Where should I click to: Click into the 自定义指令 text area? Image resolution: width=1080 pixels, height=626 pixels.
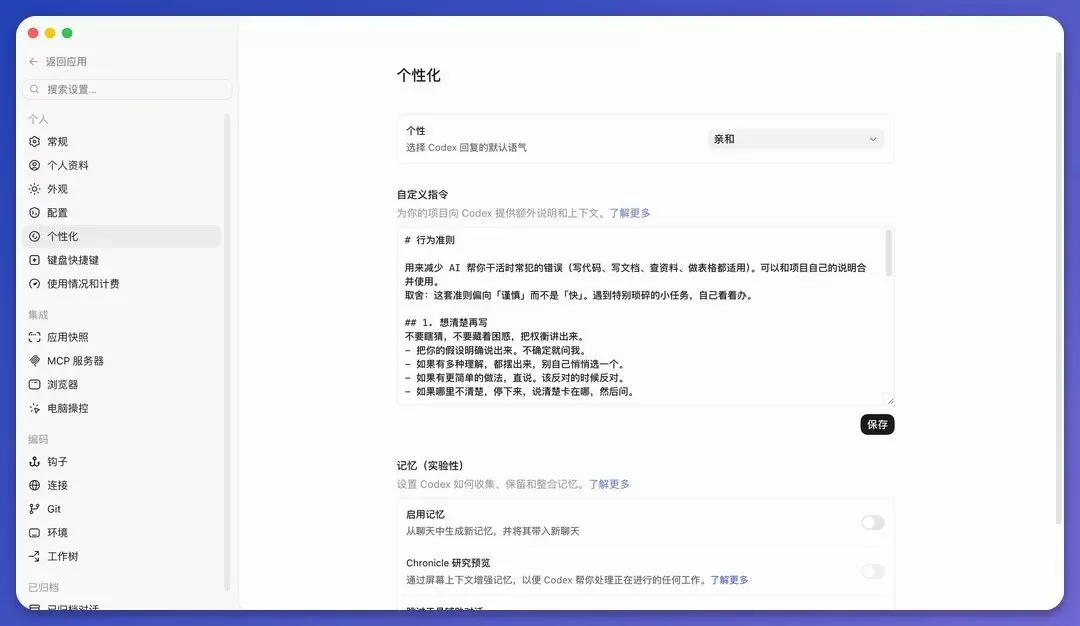[x=645, y=315]
